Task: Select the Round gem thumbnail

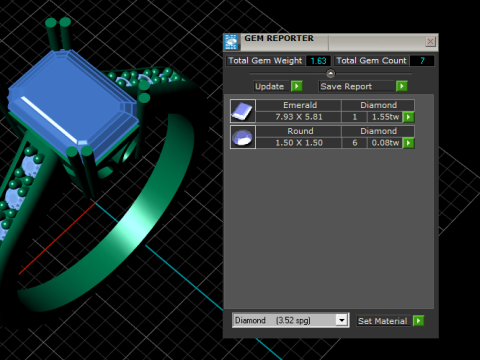Action: (x=243, y=137)
